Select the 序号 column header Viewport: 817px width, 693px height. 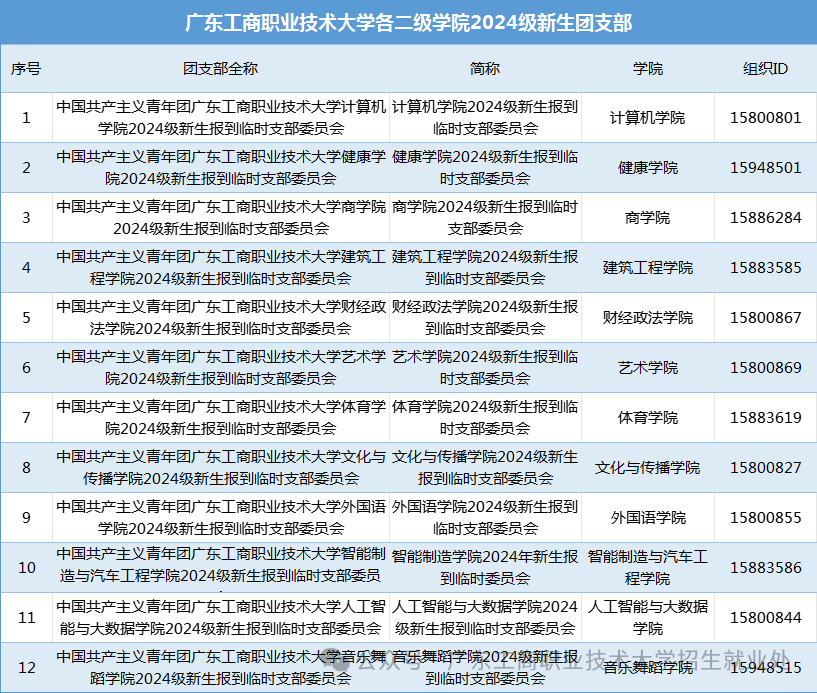(x=25, y=68)
